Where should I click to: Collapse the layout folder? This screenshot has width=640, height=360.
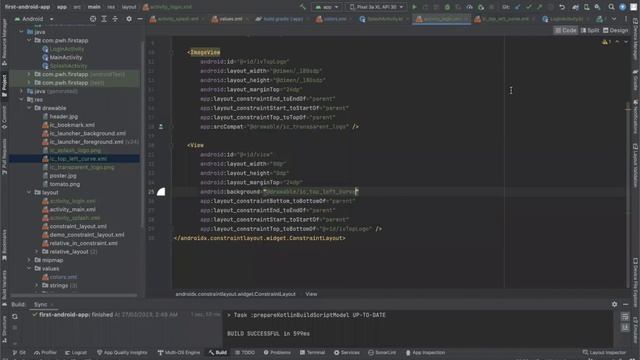tap(29, 192)
